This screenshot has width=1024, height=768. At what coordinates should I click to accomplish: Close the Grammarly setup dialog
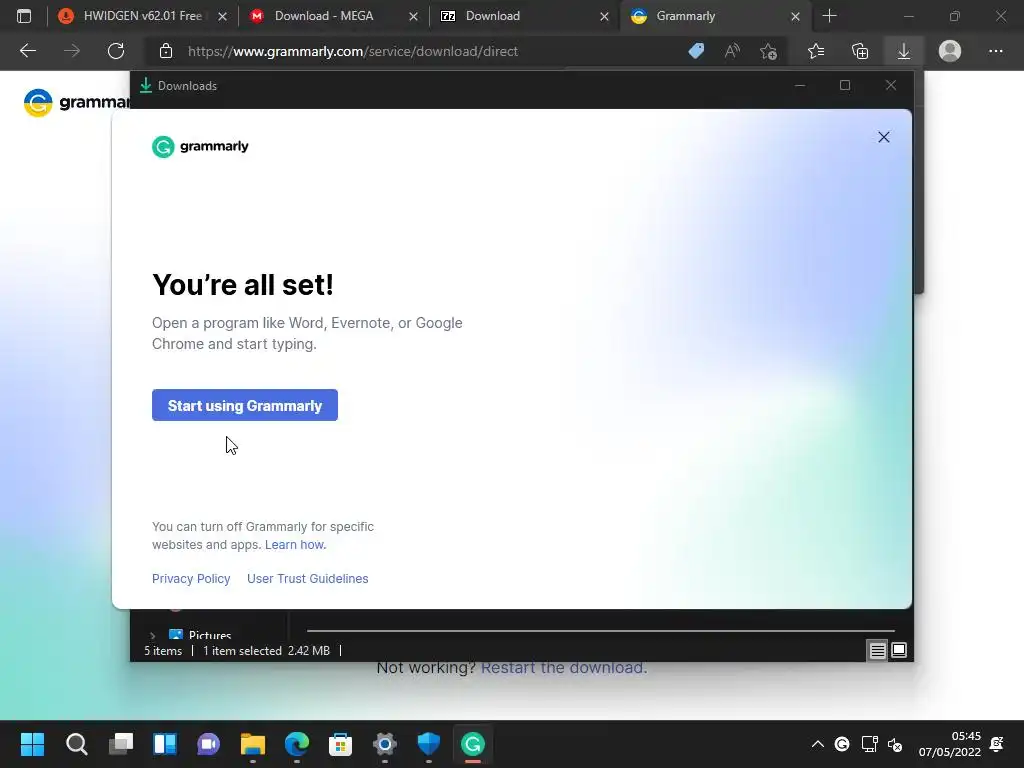[884, 137]
